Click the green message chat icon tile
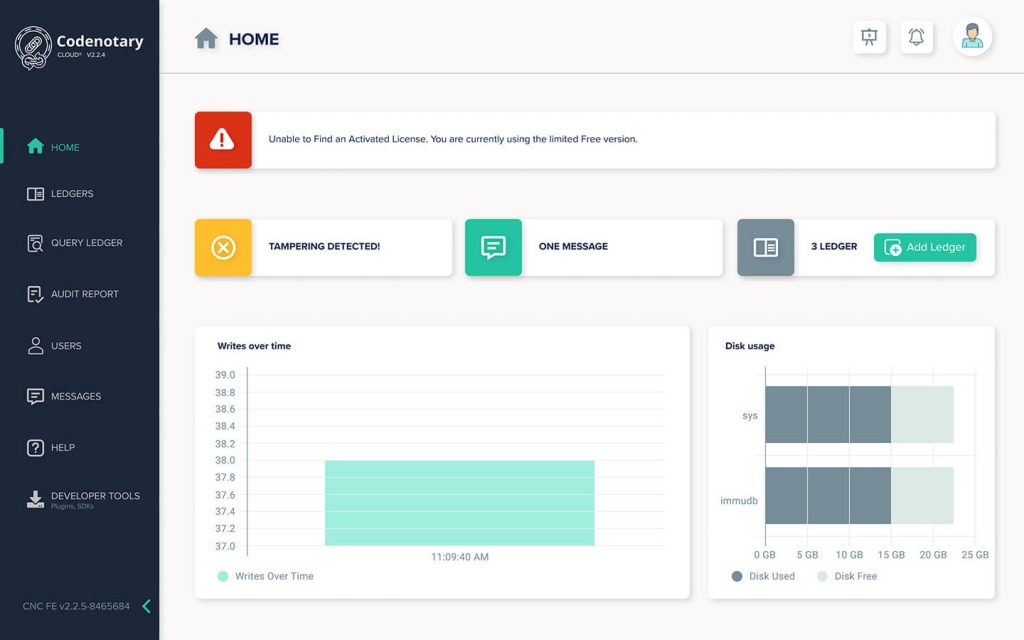 pos(493,248)
